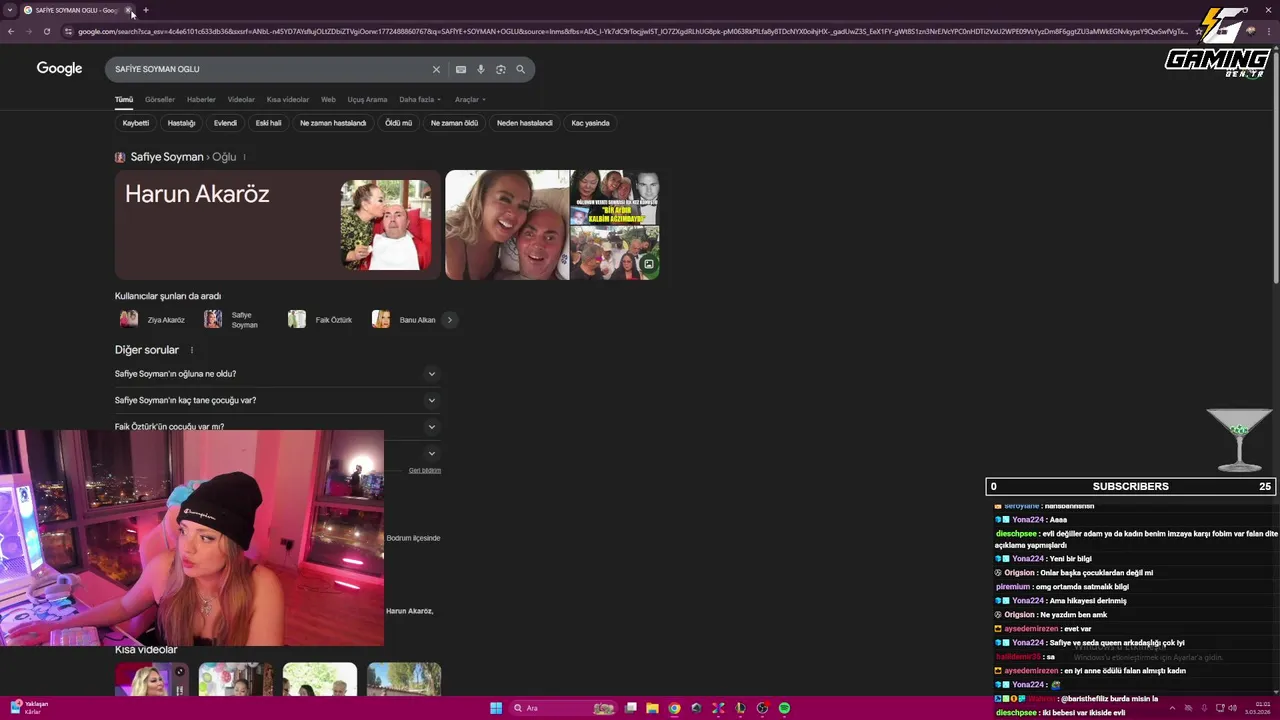1280x720 pixels.
Task: Start voice search with the microphone icon
Action: pyautogui.click(x=481, y=69)
